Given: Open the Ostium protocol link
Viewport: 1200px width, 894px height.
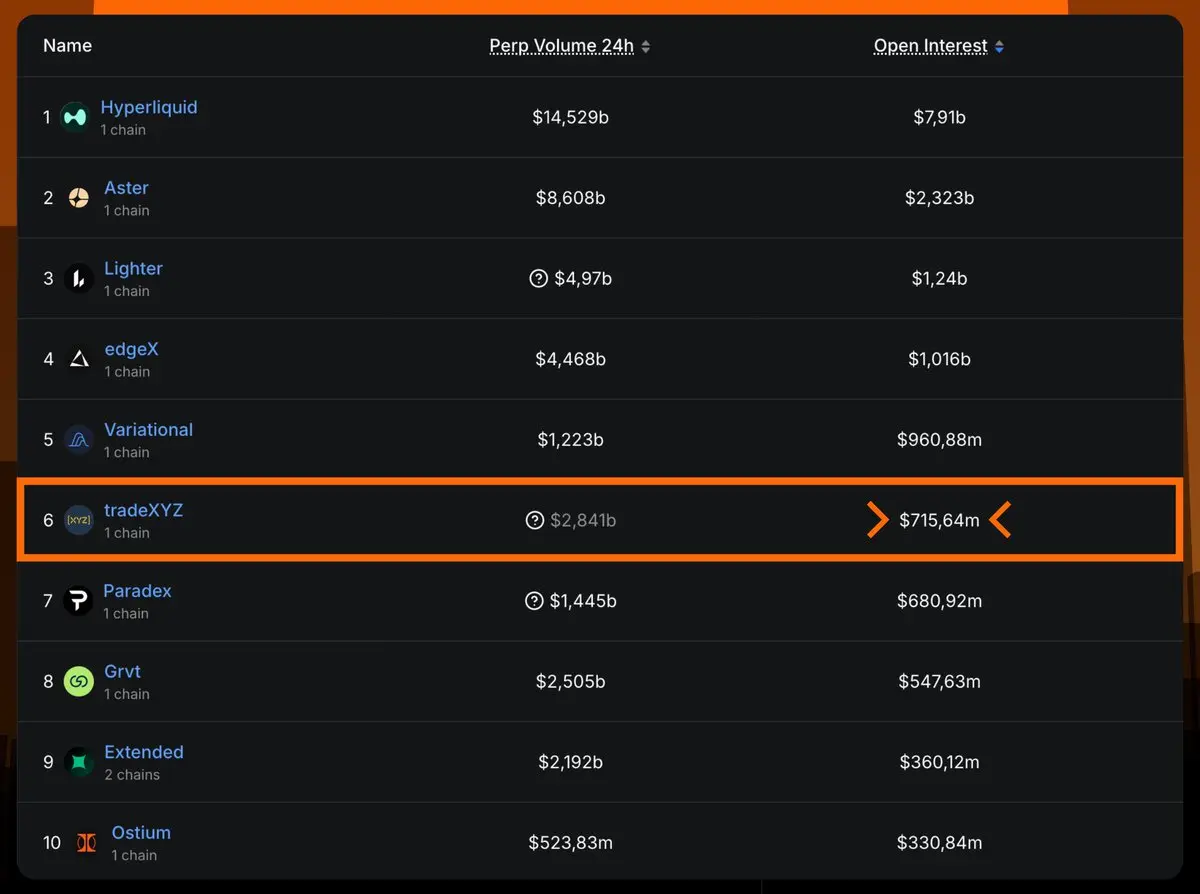Looking at the screenshot, I should click(141, 833).
